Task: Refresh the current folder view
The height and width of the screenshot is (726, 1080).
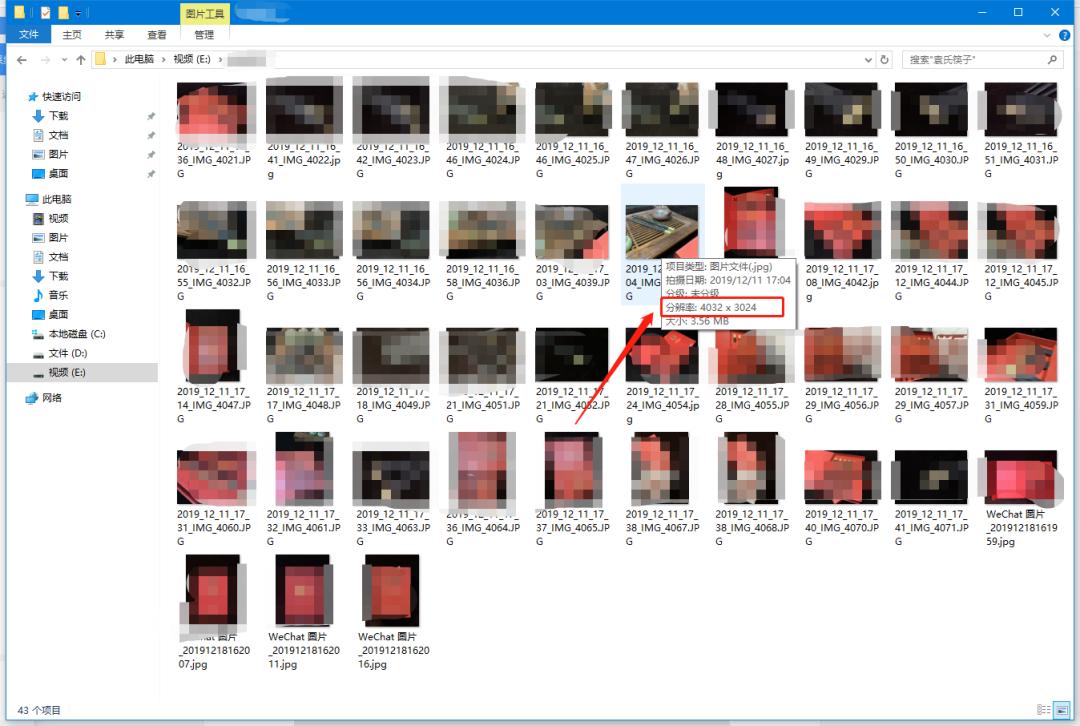Action: point(884,60)
